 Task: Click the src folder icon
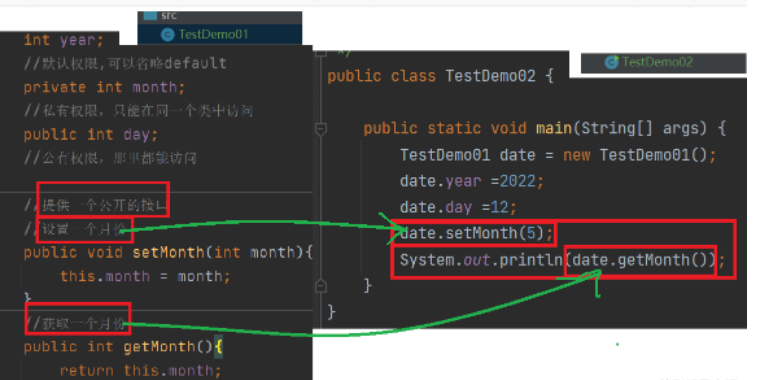click(151, 16)
